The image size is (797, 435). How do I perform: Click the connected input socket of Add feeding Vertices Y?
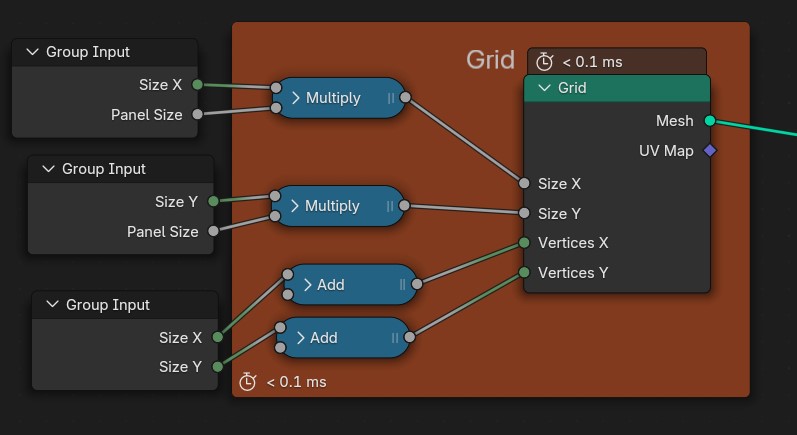[280, 327]
